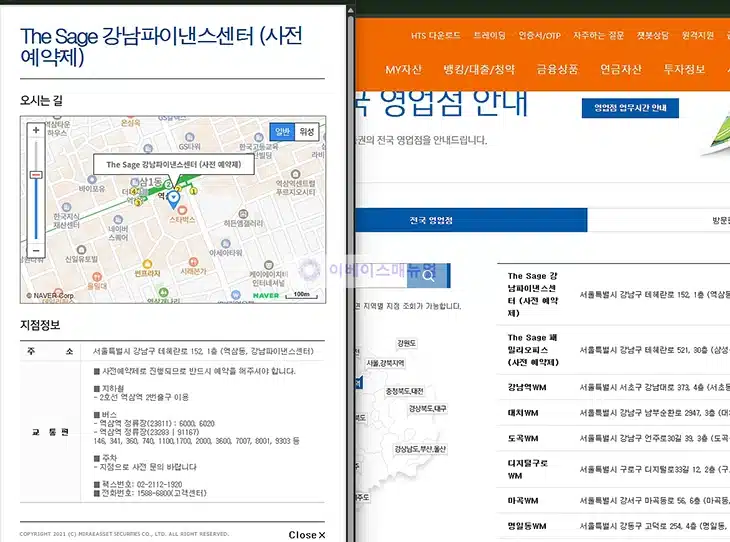Screen dimensions: 730x542
Task: Zoom out the map with minus button
Action: click(x=36, y=251)
